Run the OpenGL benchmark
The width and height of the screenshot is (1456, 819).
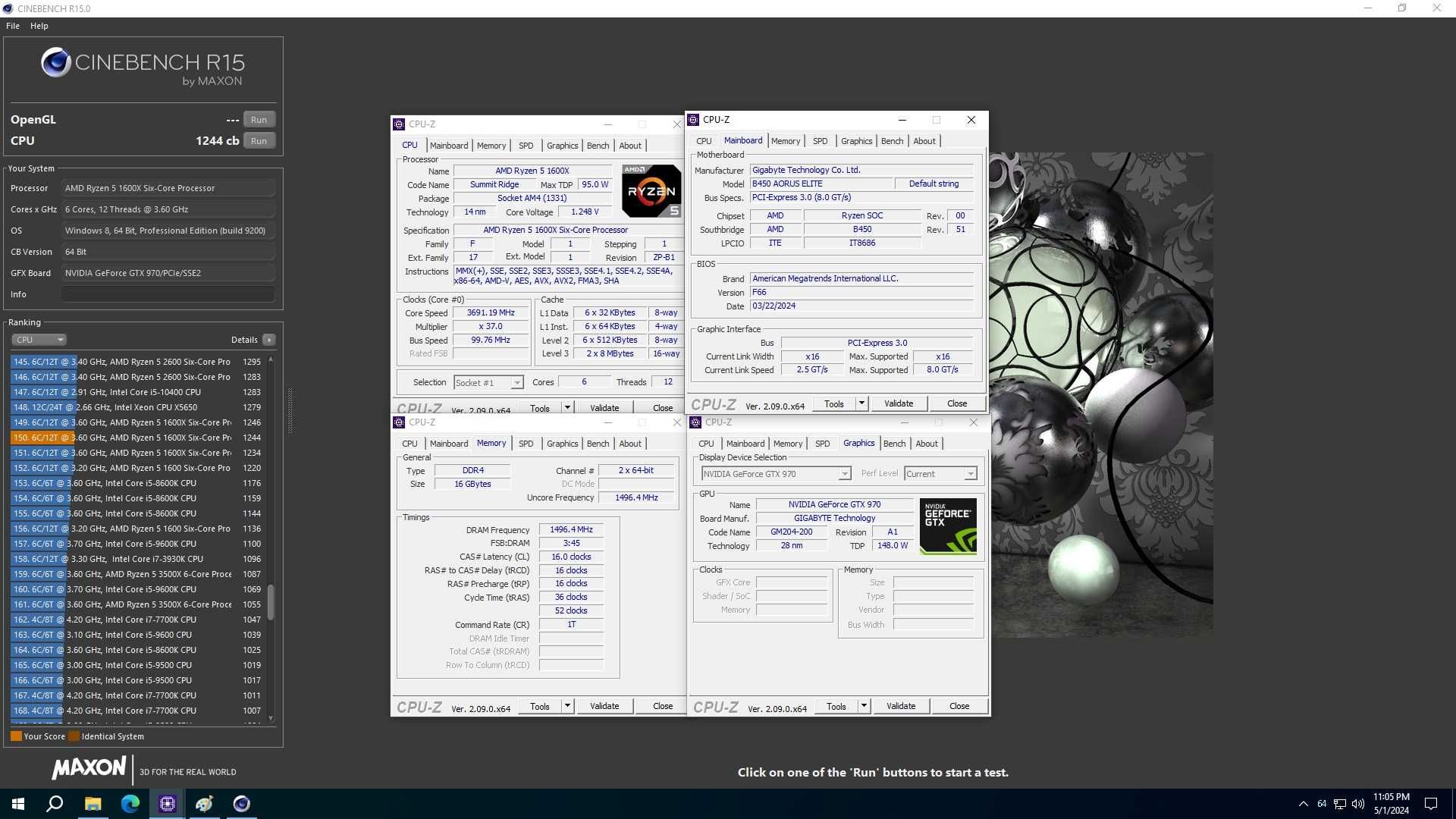259,120
